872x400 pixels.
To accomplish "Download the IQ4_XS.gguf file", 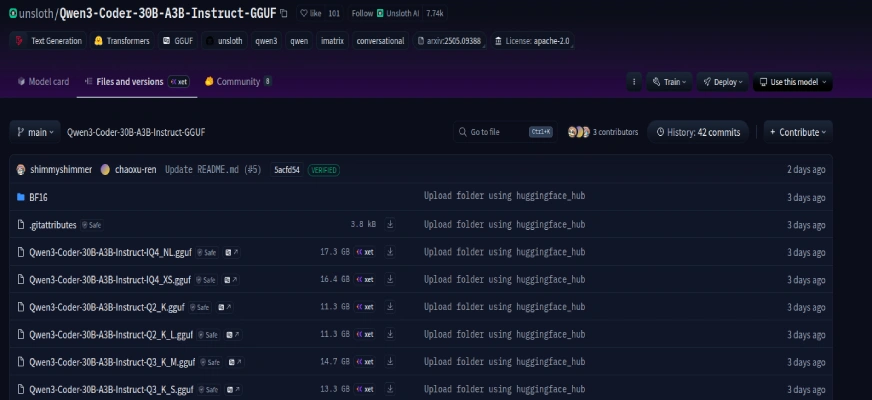I will point(390,279).
